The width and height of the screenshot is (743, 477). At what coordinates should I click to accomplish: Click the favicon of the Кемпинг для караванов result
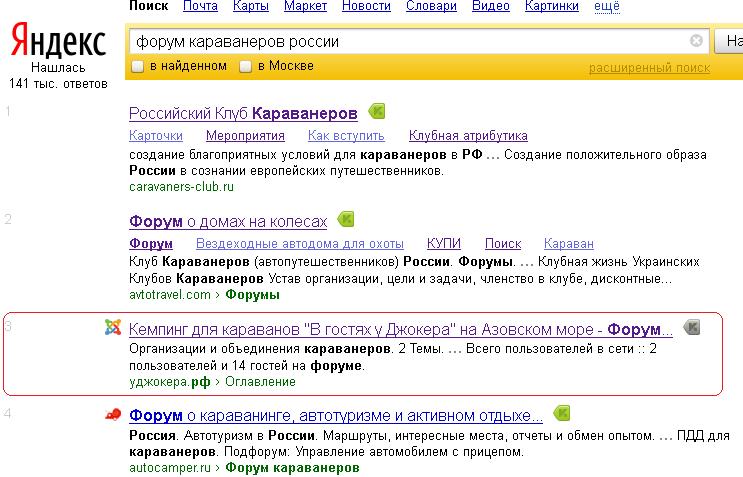pyautogui.click(x=113, y=327)
